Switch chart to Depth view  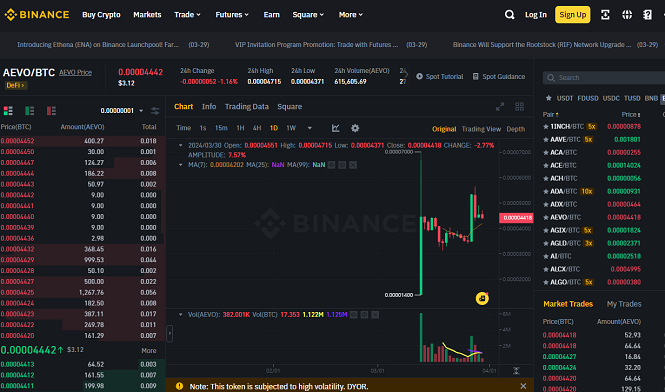tap(515, 129)
